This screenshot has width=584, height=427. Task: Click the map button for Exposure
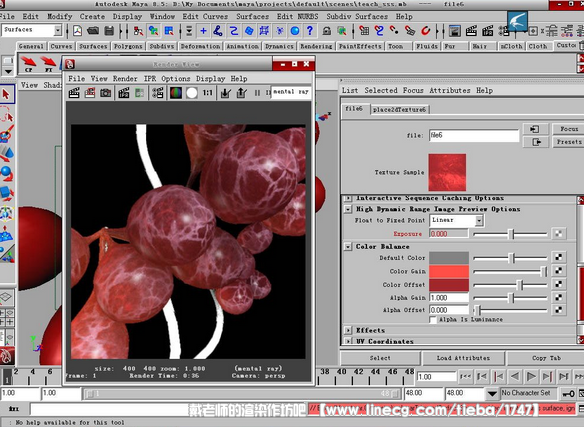[x=558, y=234]
